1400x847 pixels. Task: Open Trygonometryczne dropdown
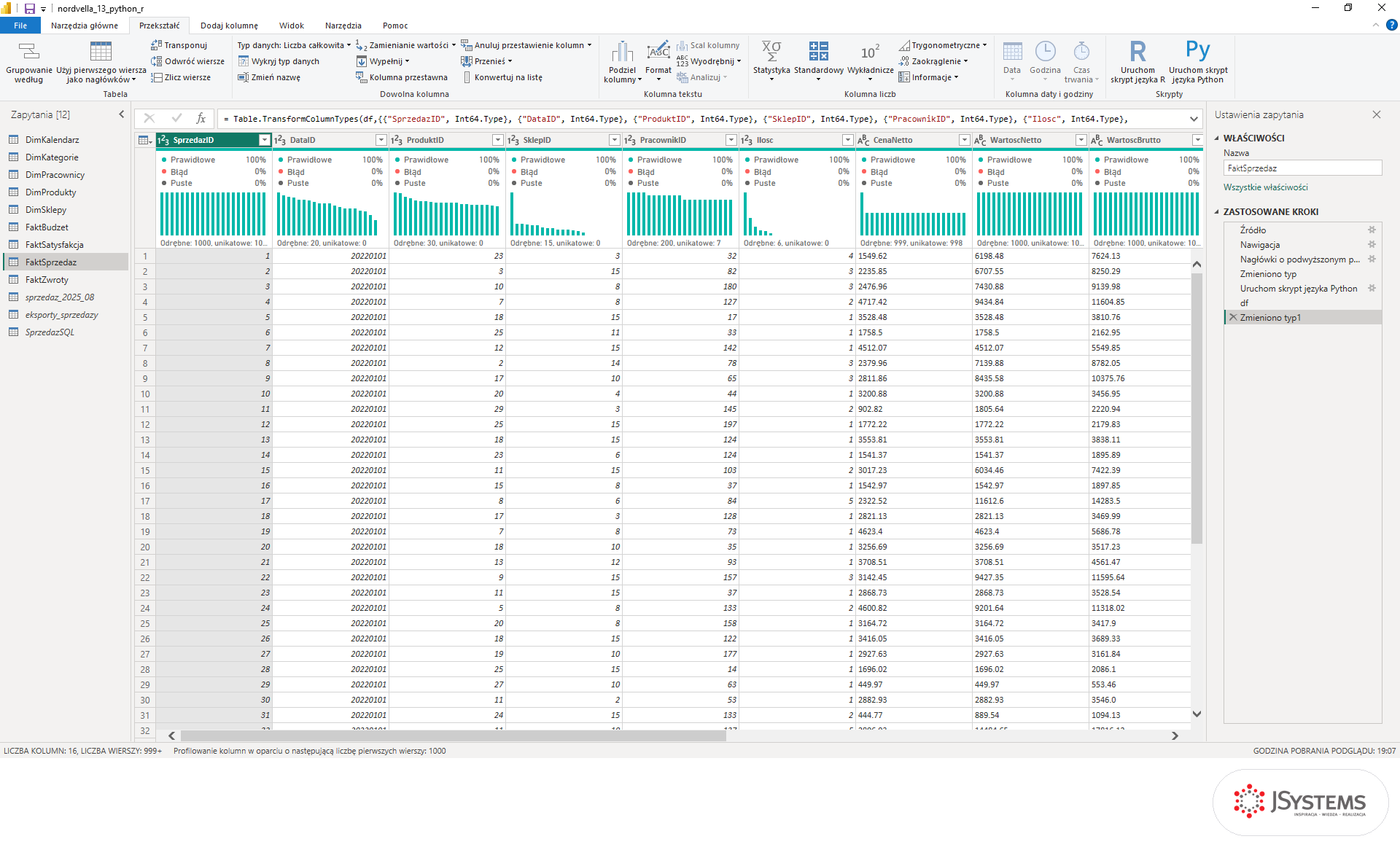[943, 45]
